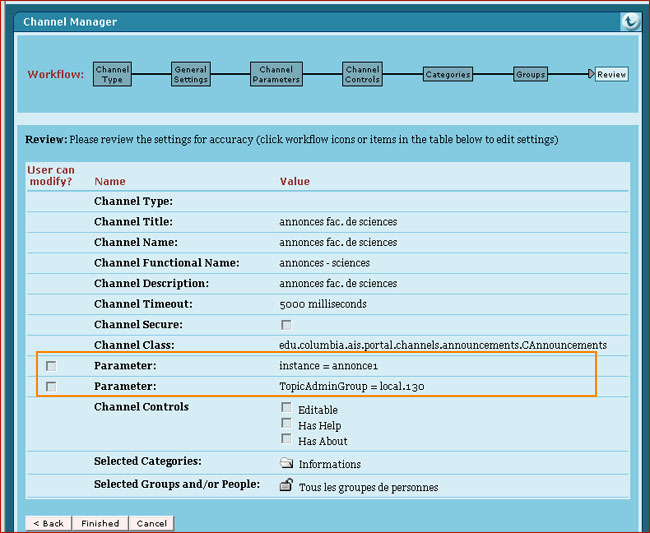This screenshot has height=533, width=650.
Task: Open General Settings workflow step
Action: click(190, 75)
